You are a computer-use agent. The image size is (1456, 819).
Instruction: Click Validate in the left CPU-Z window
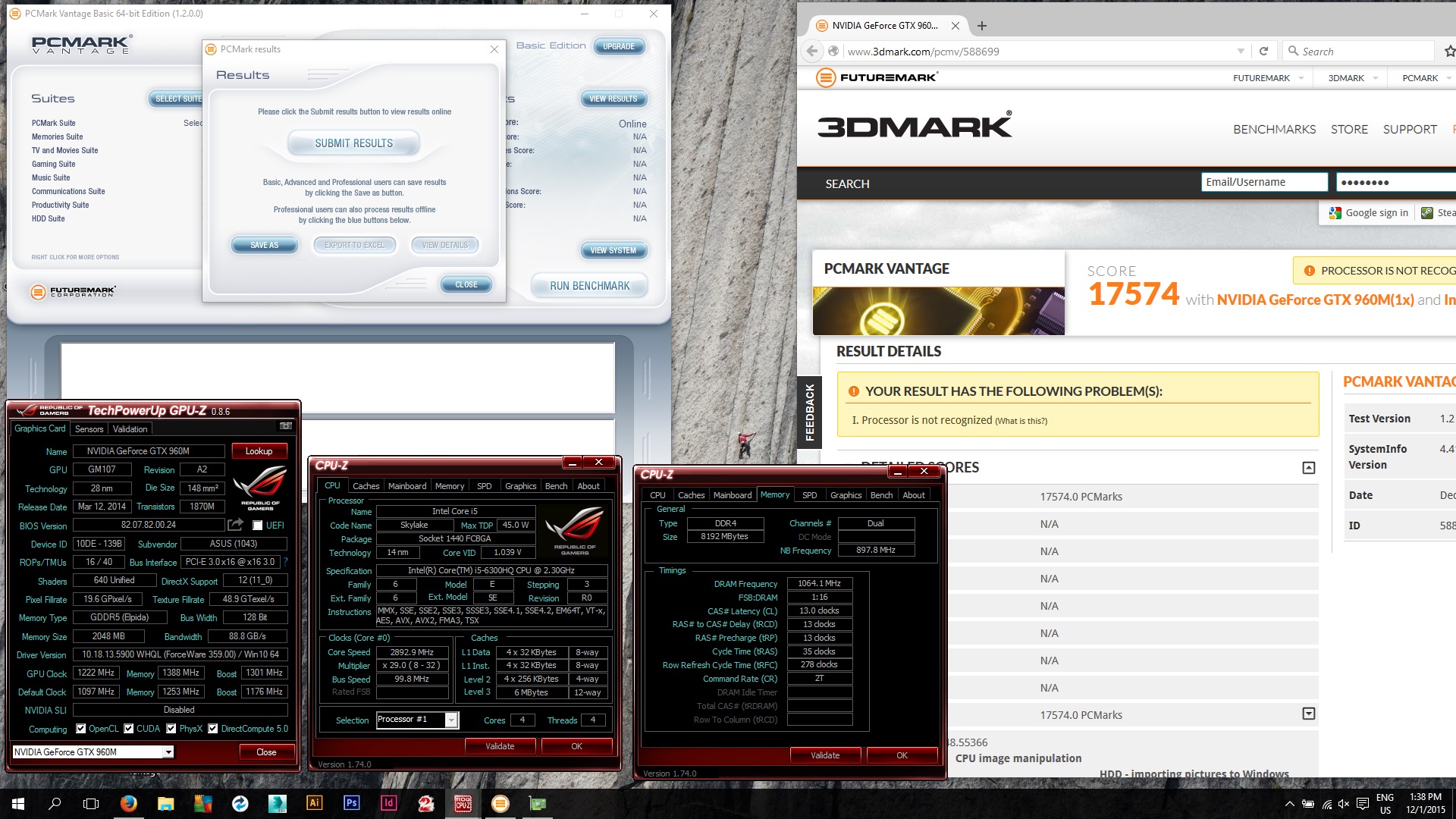coord(500,746)
